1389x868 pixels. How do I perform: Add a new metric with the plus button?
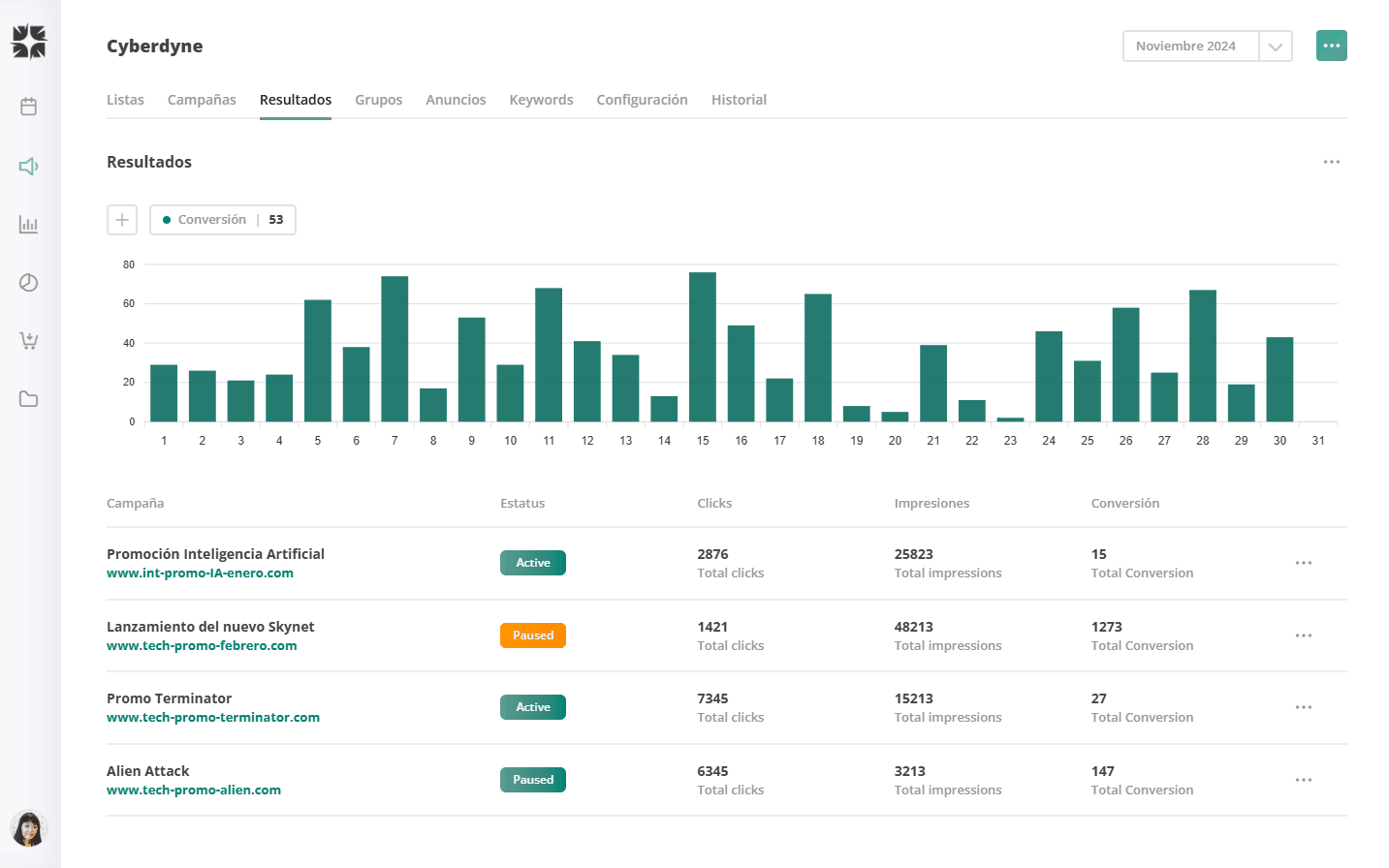coord(121,220)
